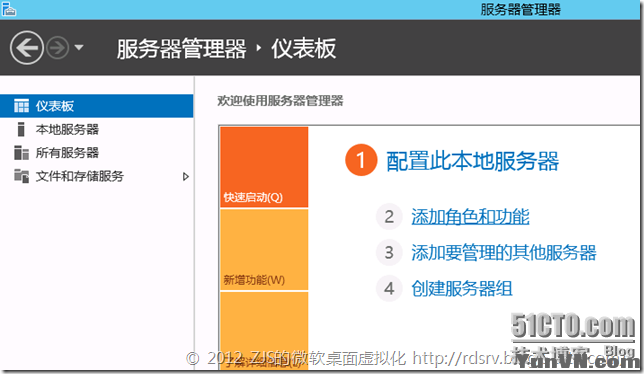Select the 快速启动(Q) orange tile
This screenshot has width=644, height=374.
pyautogui.click(x=264, y=167)
